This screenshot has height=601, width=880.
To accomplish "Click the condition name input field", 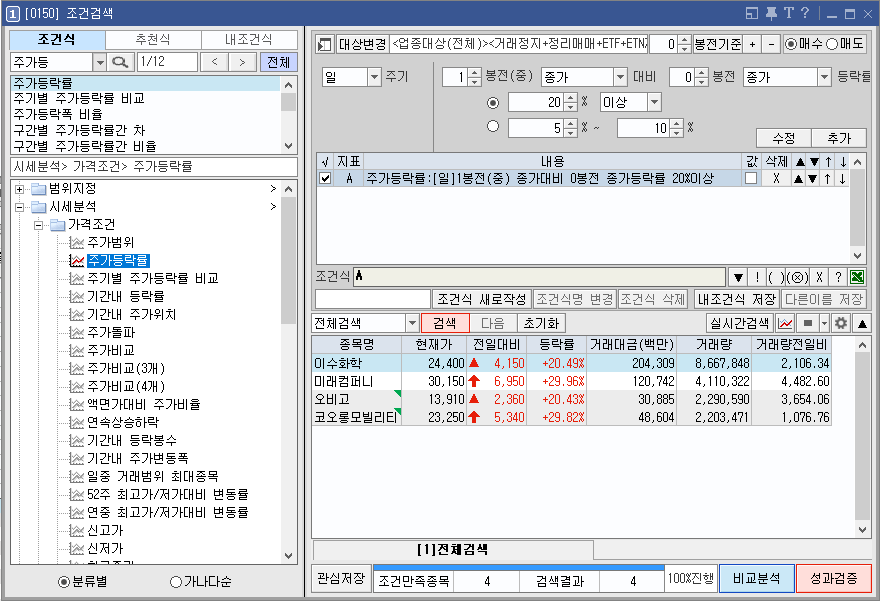I will pyautogui.click(x=373, y=299).
